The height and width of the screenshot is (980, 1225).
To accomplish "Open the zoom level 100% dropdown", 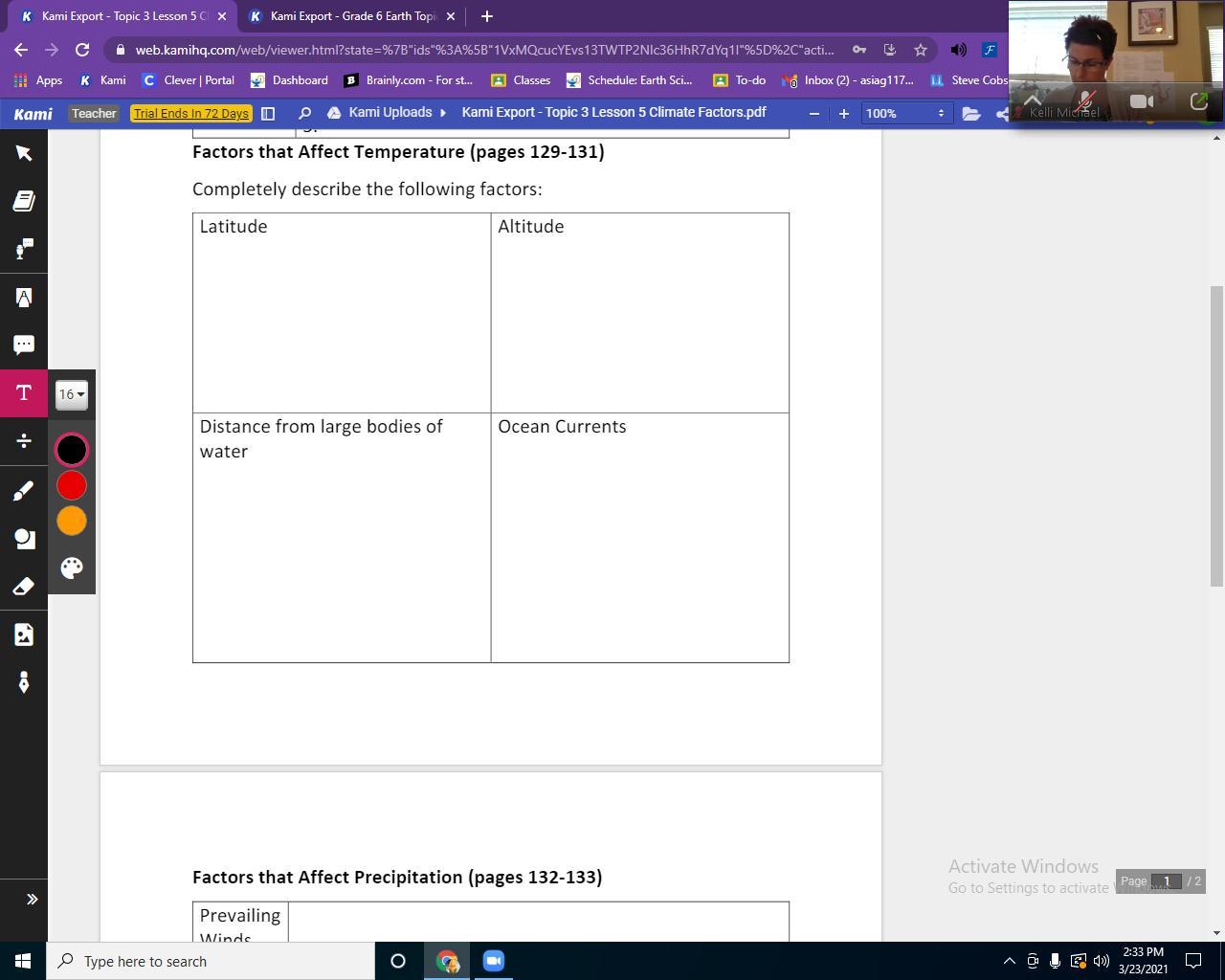I will pyautogui.click(x=905, y=113).
